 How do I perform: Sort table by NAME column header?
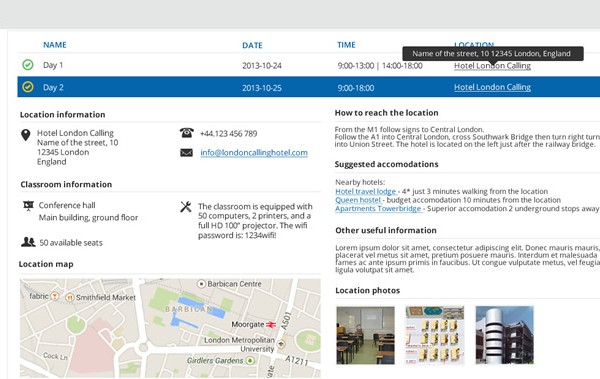click(55, 45)
